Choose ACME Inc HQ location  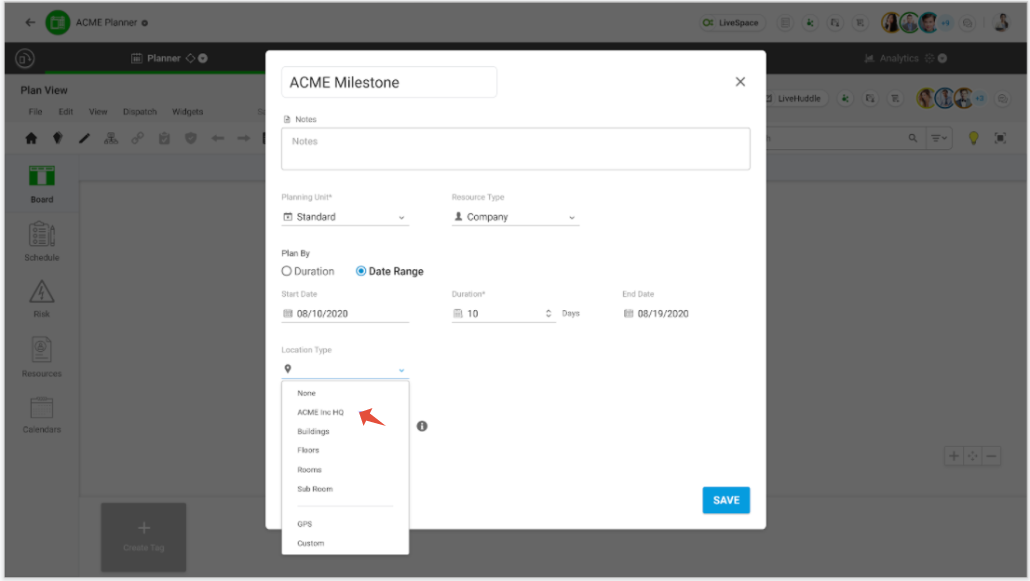(x=321, y=412)
